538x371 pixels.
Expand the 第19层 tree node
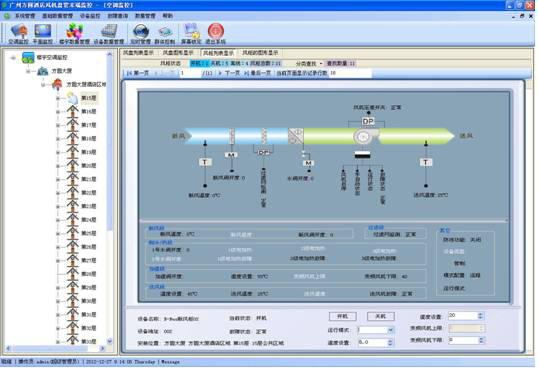click(58, 152)
